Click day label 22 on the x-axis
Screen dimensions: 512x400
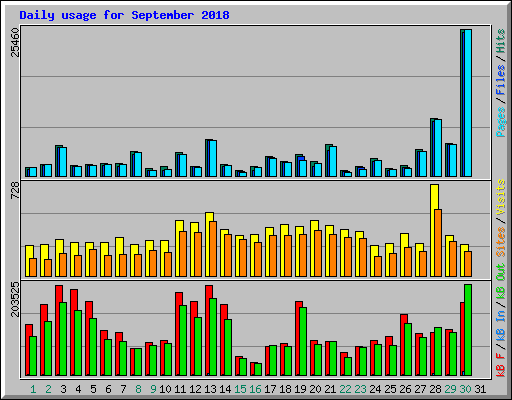point(345,389)
